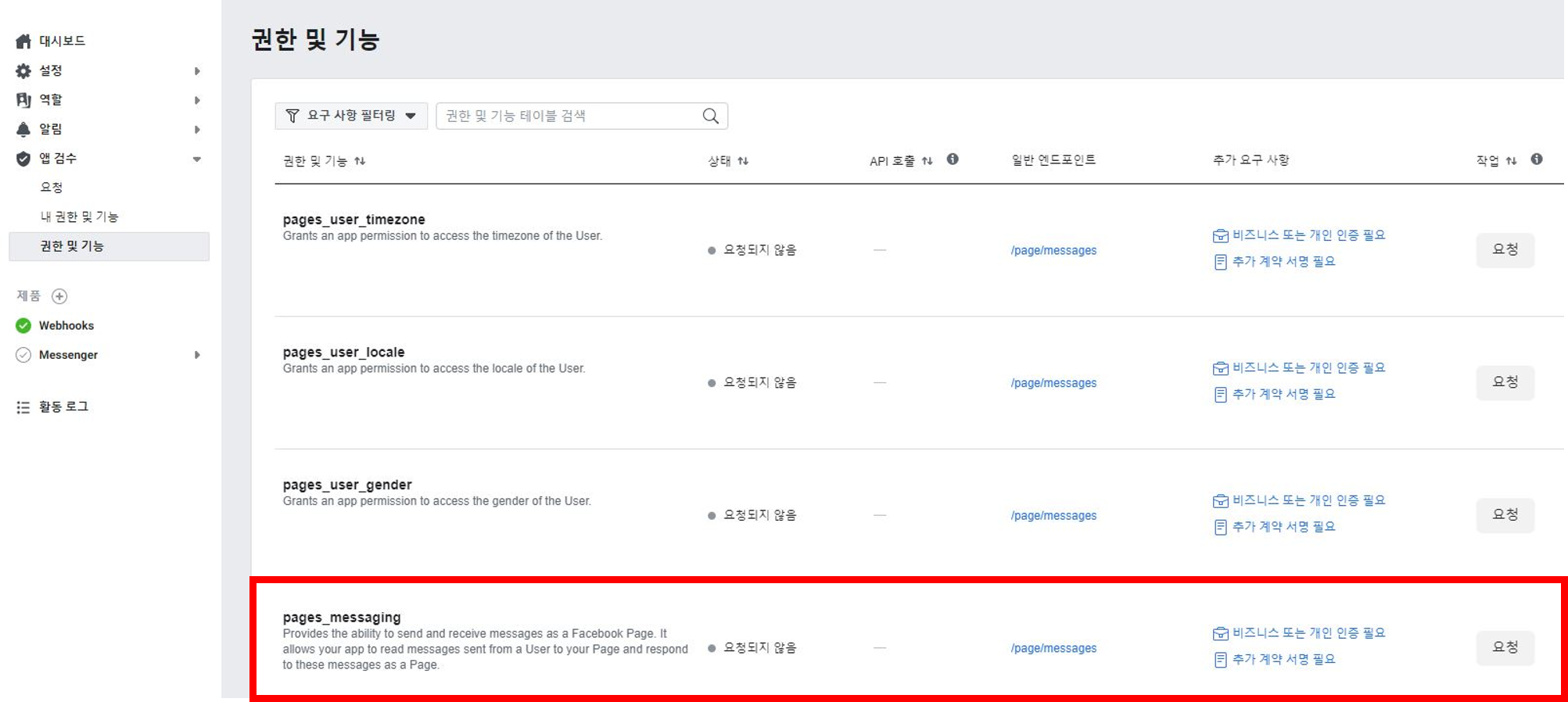Click info icon next to 작업 column

click(x=1536, y=159)
